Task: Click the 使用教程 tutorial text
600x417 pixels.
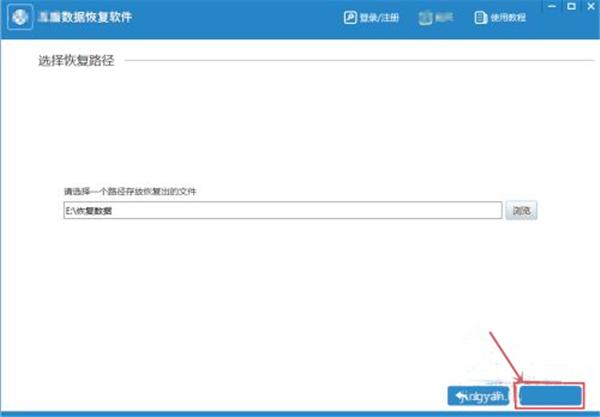Action: pyautogui.click(x=508, y=18)
